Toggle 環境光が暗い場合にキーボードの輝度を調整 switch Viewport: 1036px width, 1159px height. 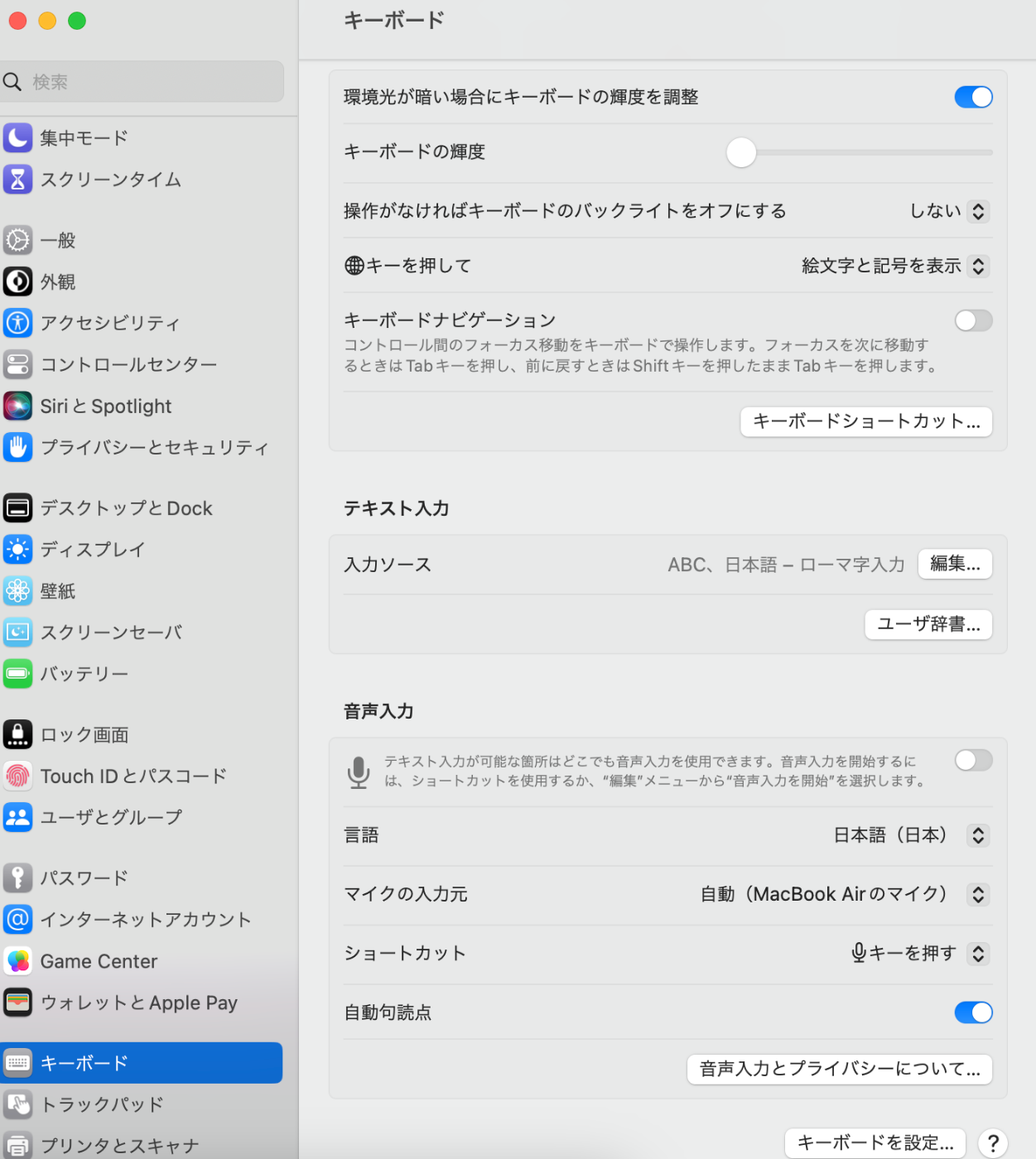click(x=973, y=97)
